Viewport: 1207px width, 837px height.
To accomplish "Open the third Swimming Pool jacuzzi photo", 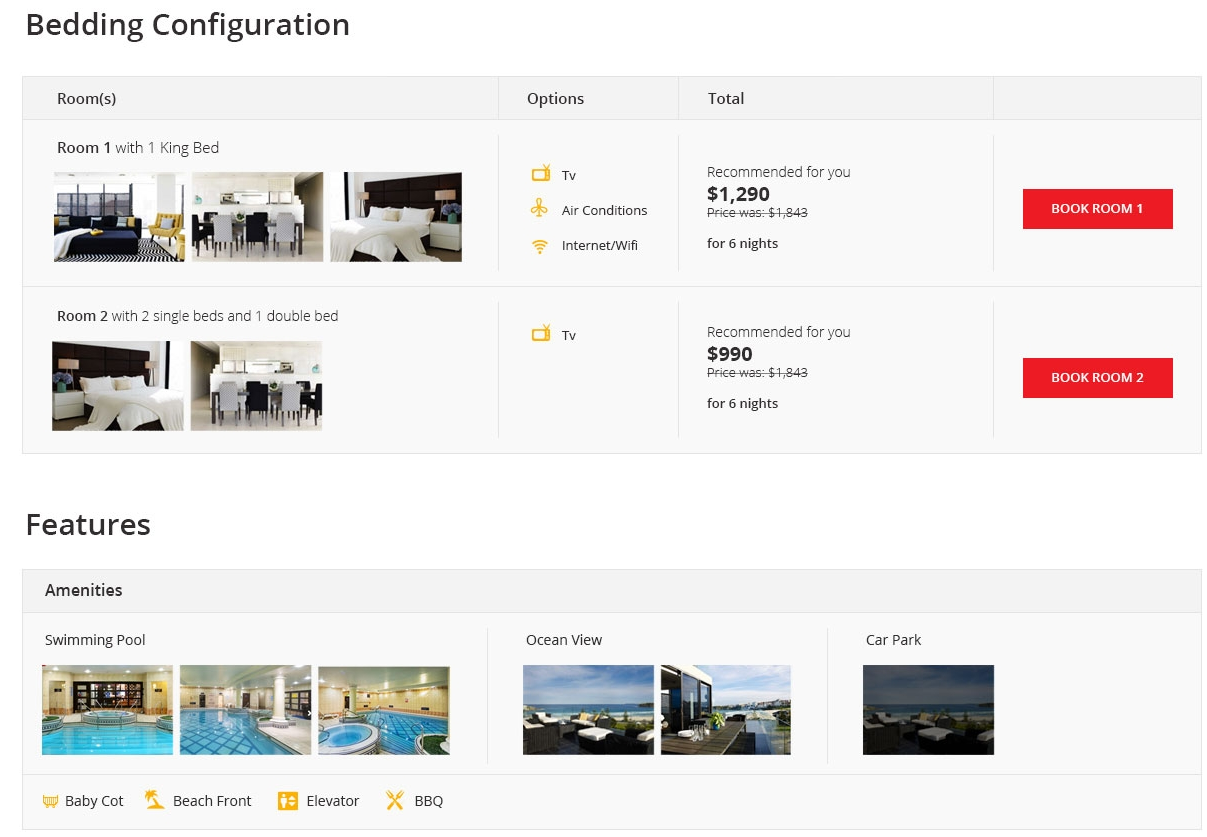I will (384, 710).
